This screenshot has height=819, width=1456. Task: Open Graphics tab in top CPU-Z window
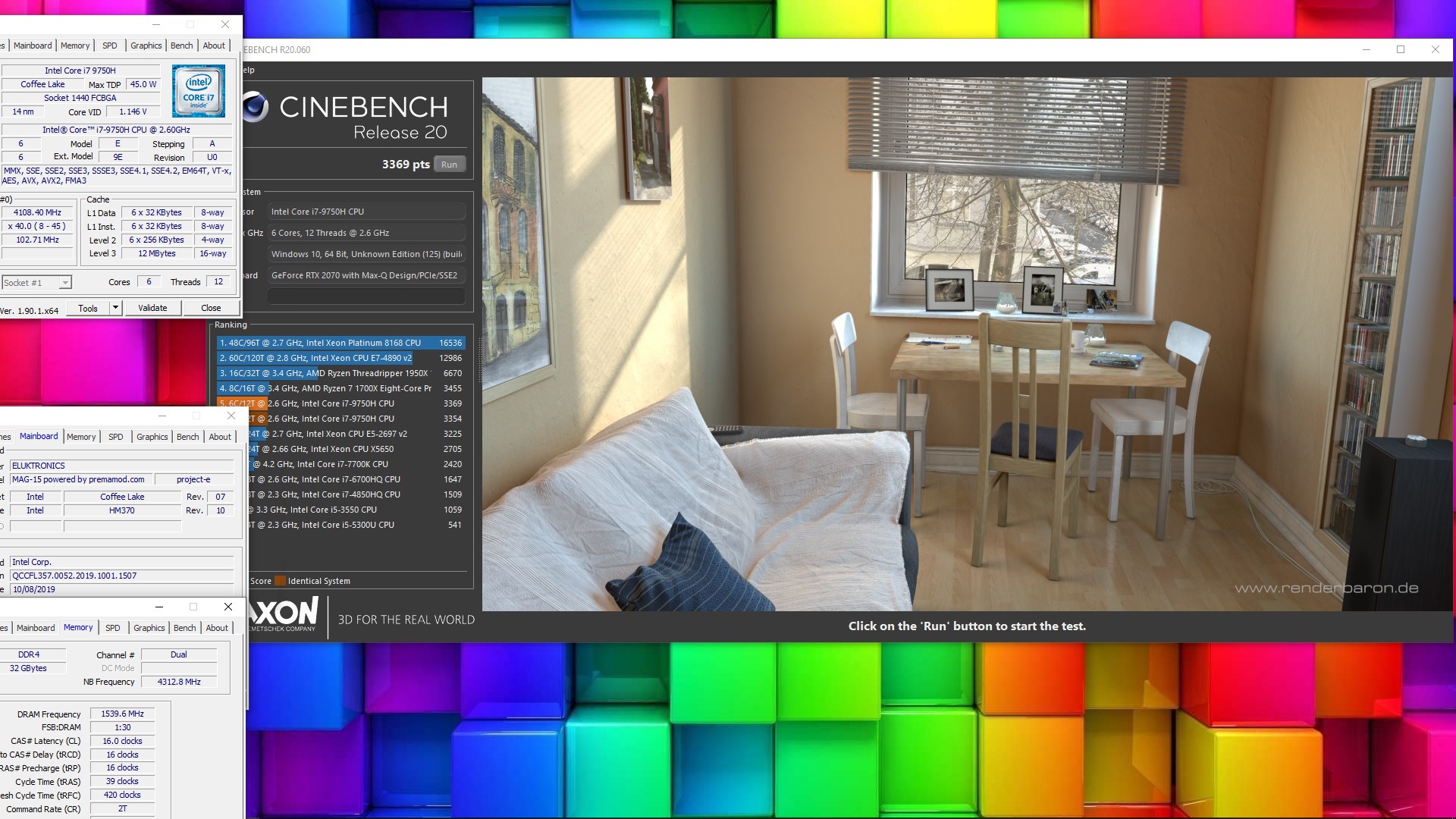coord(146,45)
